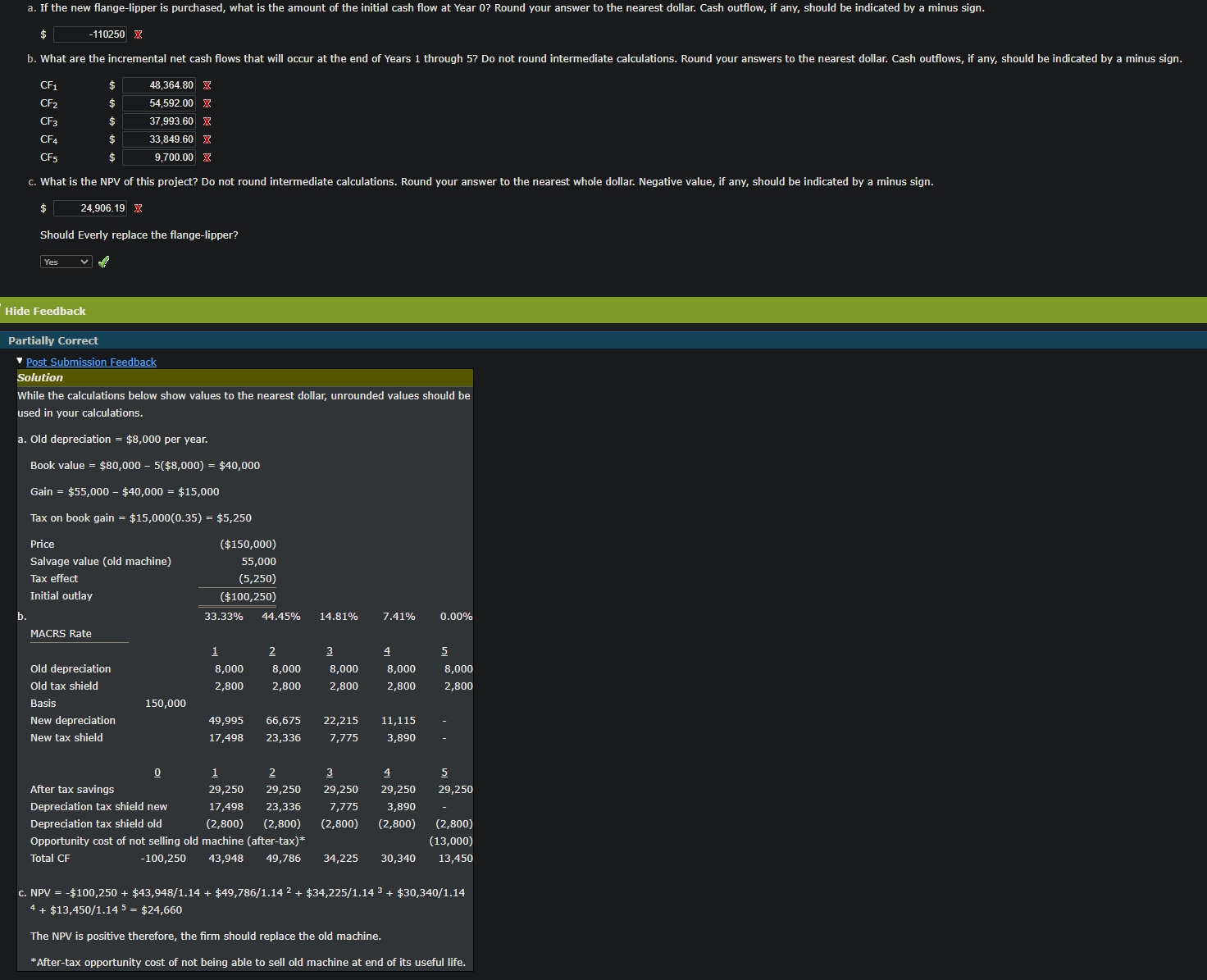Open the Post Submission Feedback link
The height and width of the screenshot is (980, 1207).
point(91,362)
